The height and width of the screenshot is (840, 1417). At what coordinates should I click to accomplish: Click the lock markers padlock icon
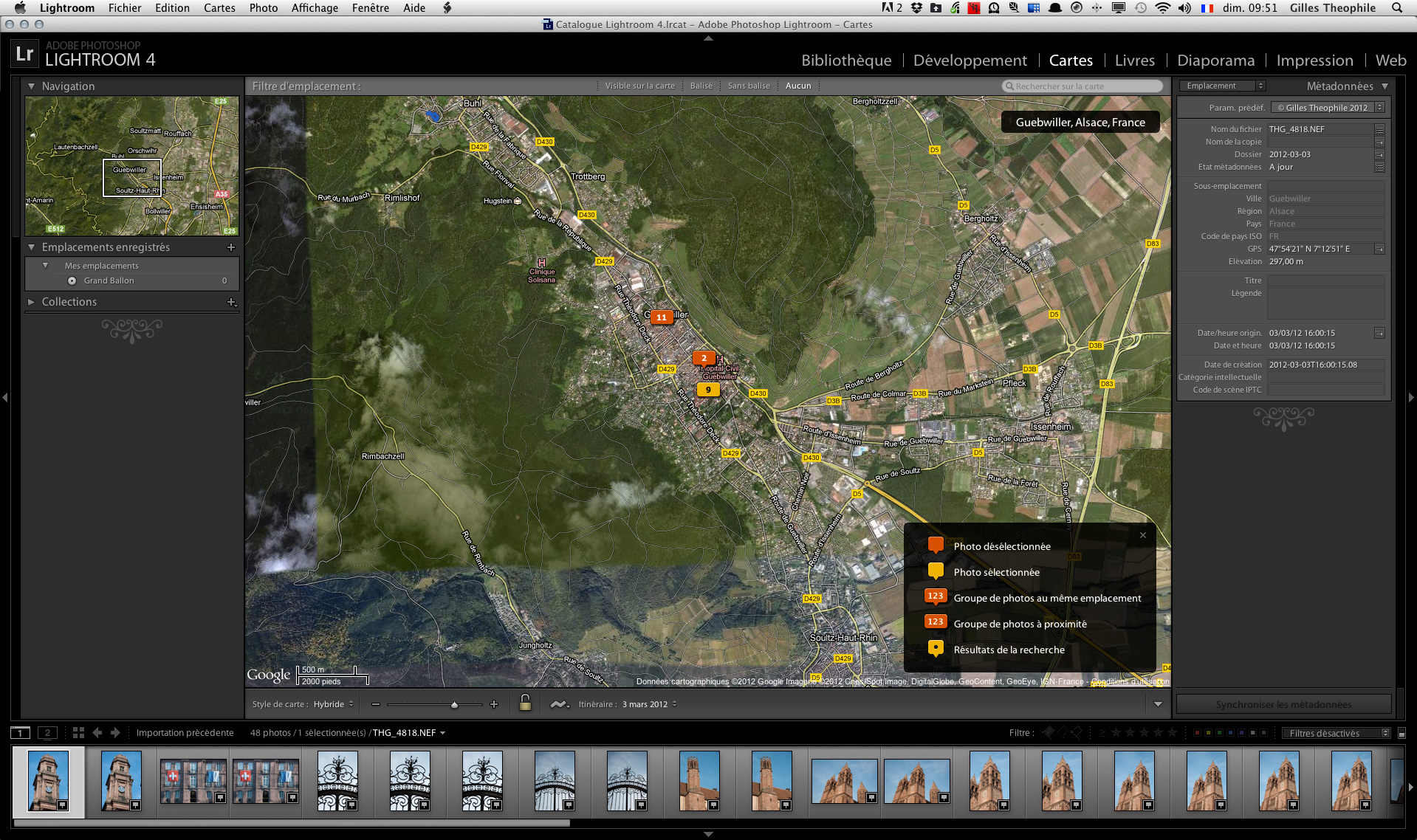525,703
